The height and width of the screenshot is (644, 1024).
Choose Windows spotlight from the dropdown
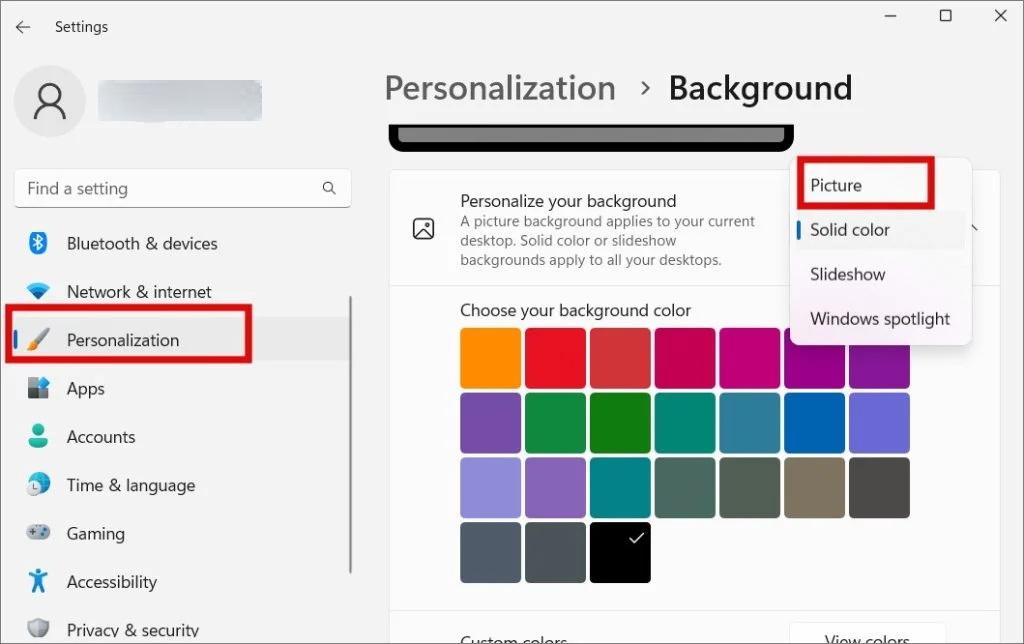tap(880, 319)
